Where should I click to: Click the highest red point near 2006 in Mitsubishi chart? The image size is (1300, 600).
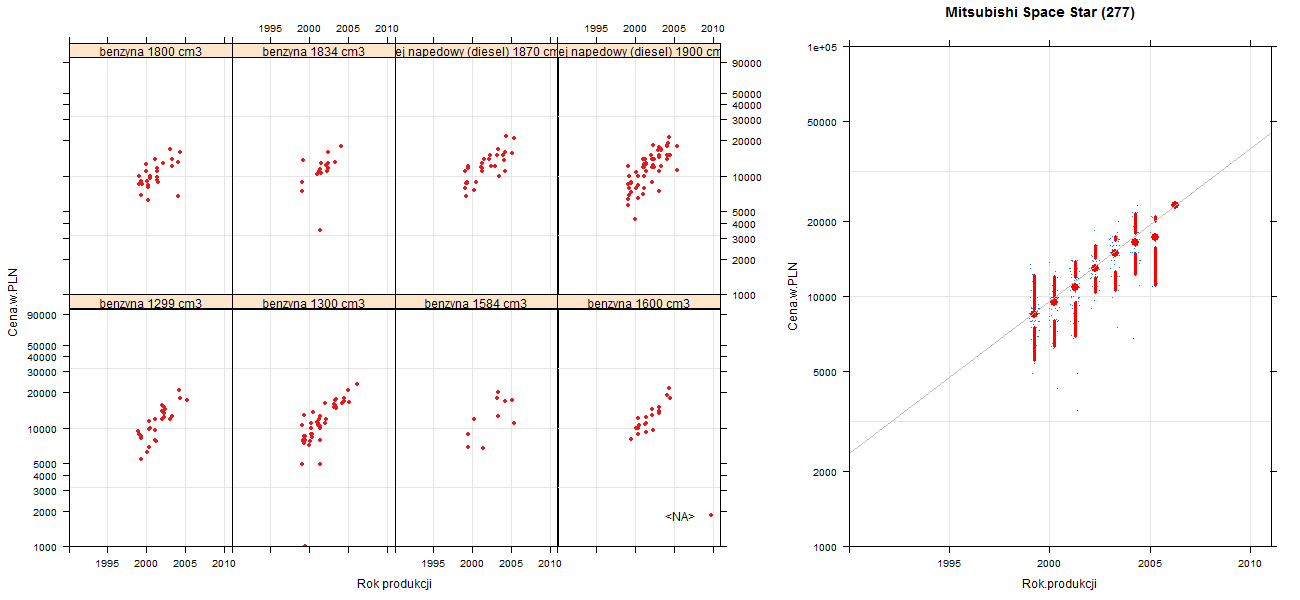pyautogui.click(x=1175, y=205)
